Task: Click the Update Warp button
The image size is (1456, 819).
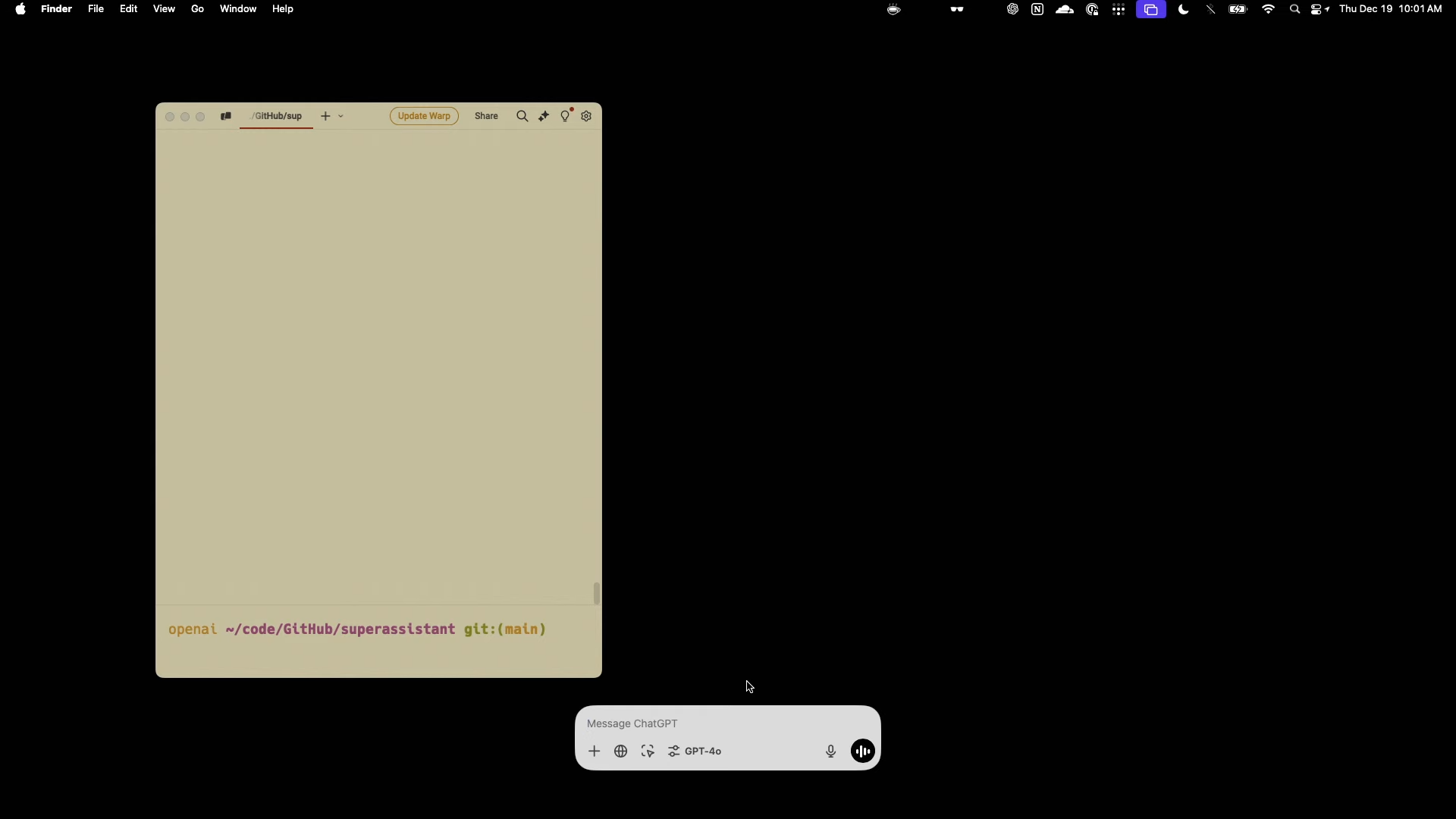Action: [x=424, y=116]
